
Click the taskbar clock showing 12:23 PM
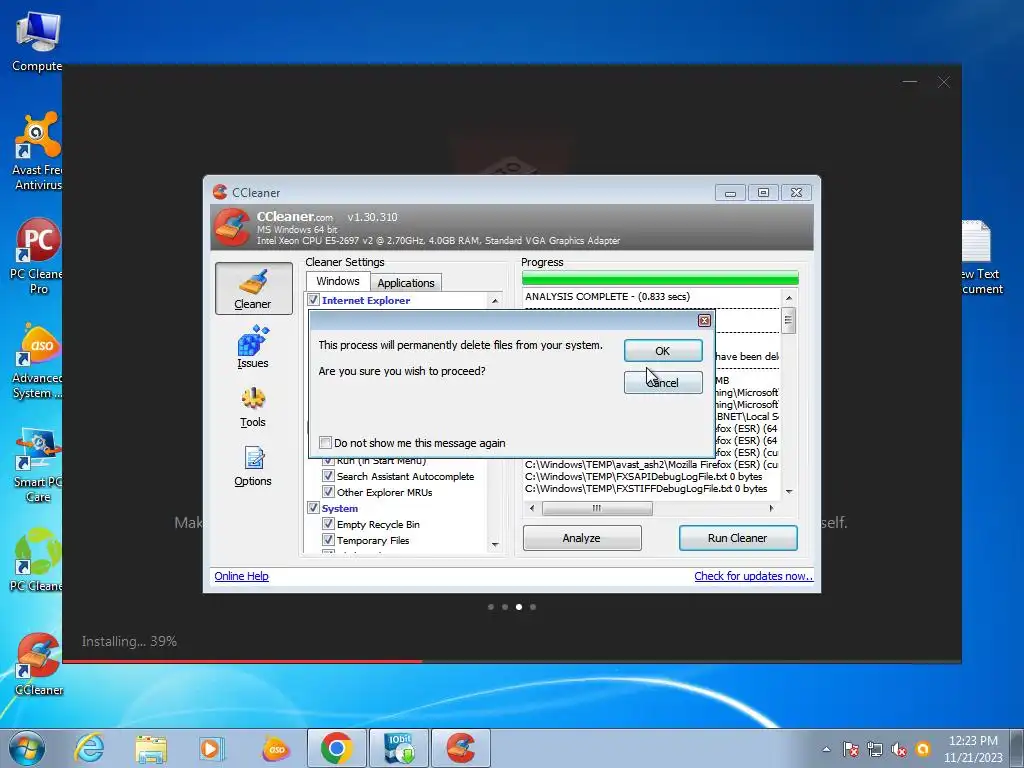pyautogui.click(x=973, y=748)
